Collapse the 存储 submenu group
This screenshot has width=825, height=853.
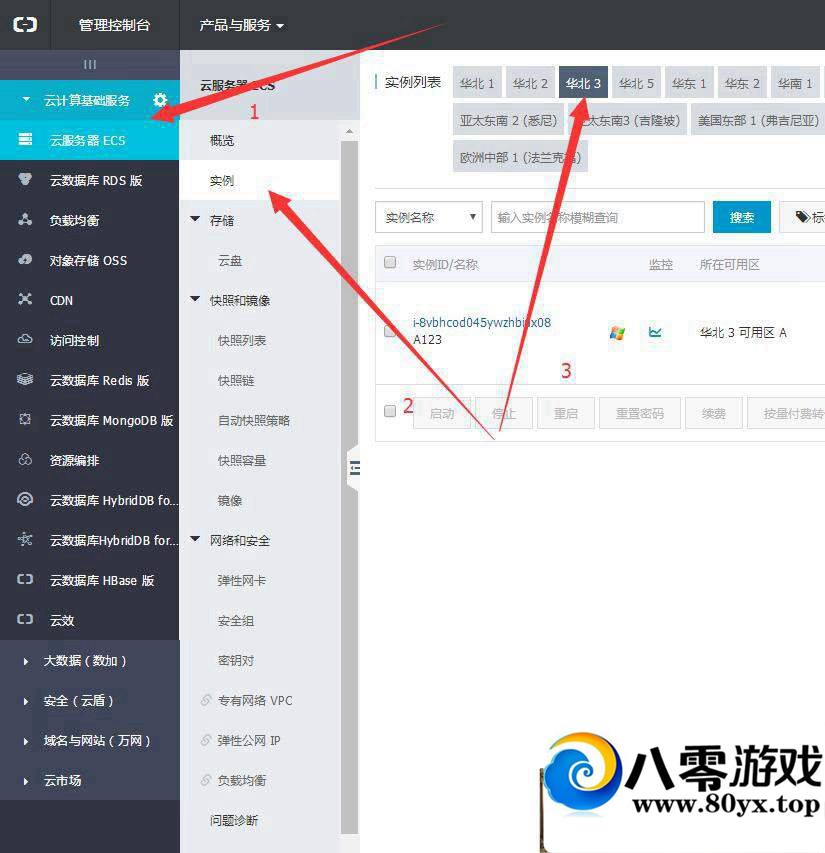point(195,219)
